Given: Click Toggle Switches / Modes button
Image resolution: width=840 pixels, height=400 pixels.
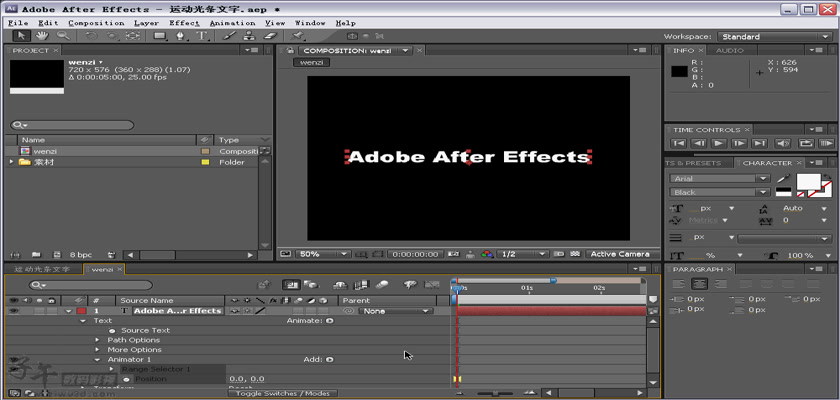Looking at the screenshot, I should [x=283, y=394].
